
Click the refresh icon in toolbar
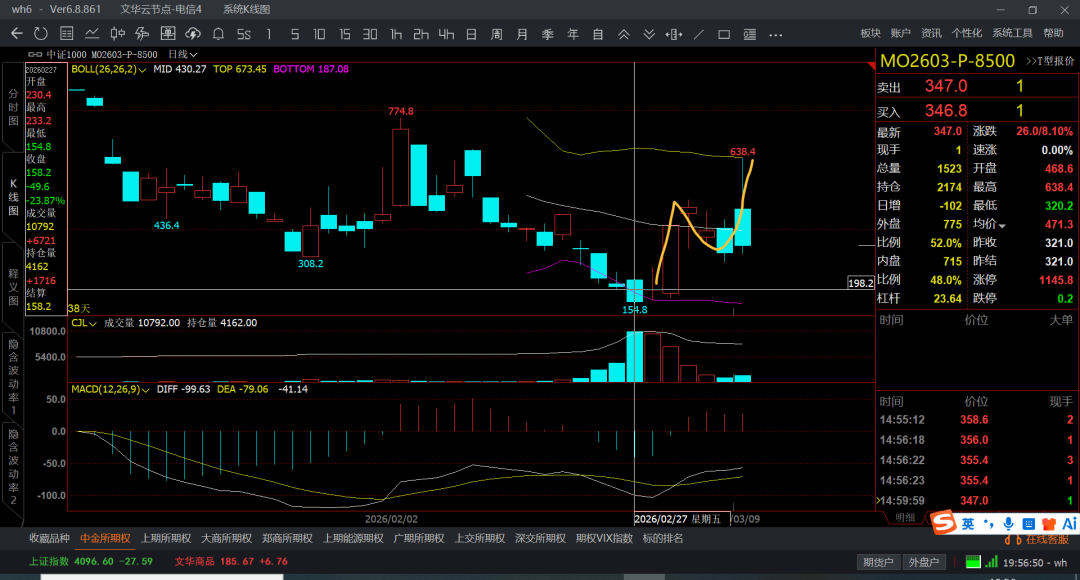(41, 33)
